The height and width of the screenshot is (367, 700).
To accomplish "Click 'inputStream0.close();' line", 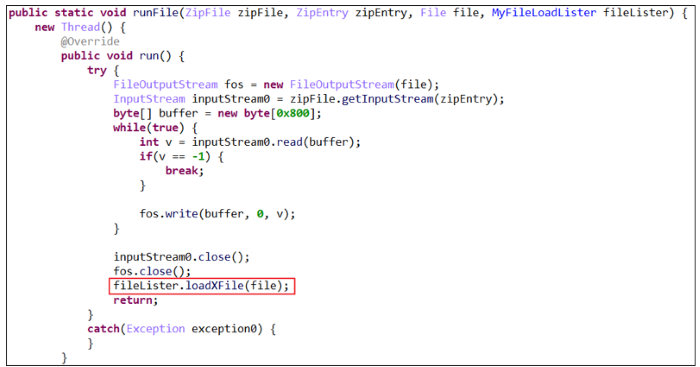I will pyautogui.click(x=181, y=257).
